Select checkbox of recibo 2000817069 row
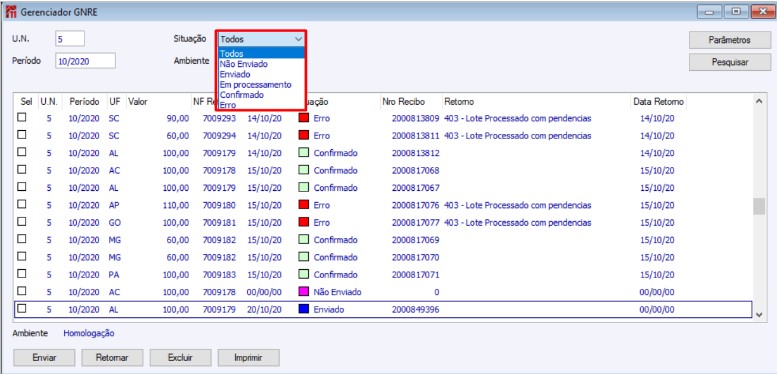 click(x=22, y=239)
